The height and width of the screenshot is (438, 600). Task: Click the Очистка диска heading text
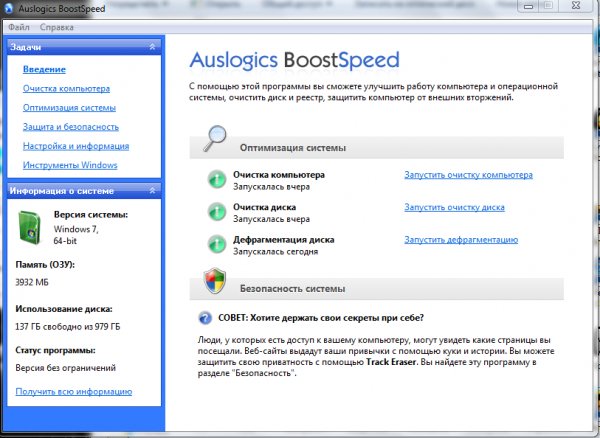264,207
